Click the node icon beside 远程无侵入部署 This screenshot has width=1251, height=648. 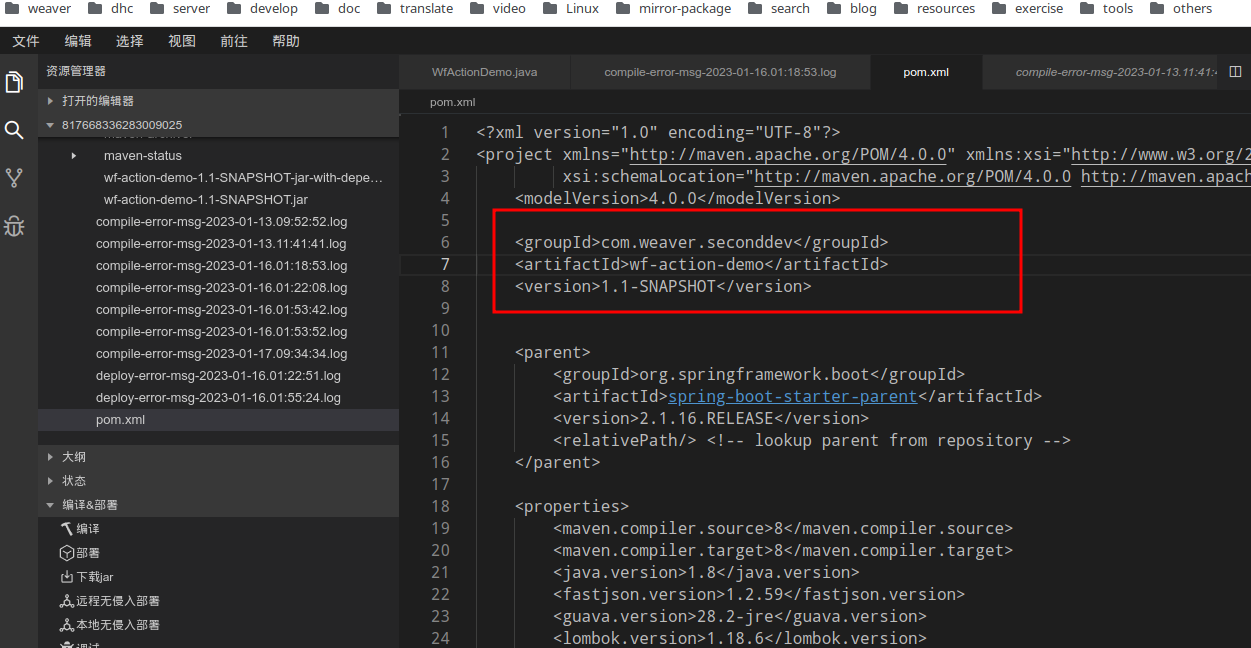click(x=67, y=601)
